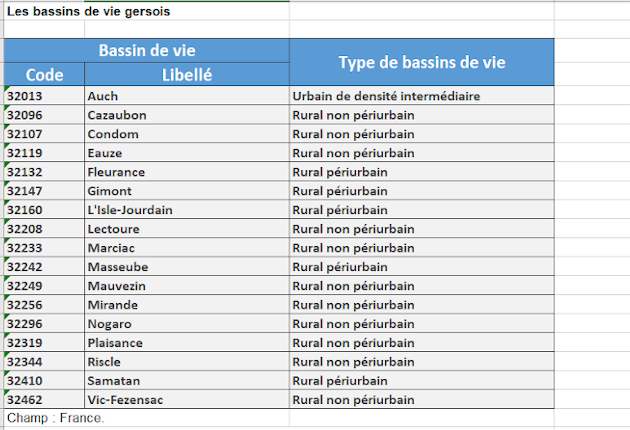Image resolution: width=630 pixels, height=430 pixels.
Task: Select the 'Libellé' column header cell
Action: 186,74
